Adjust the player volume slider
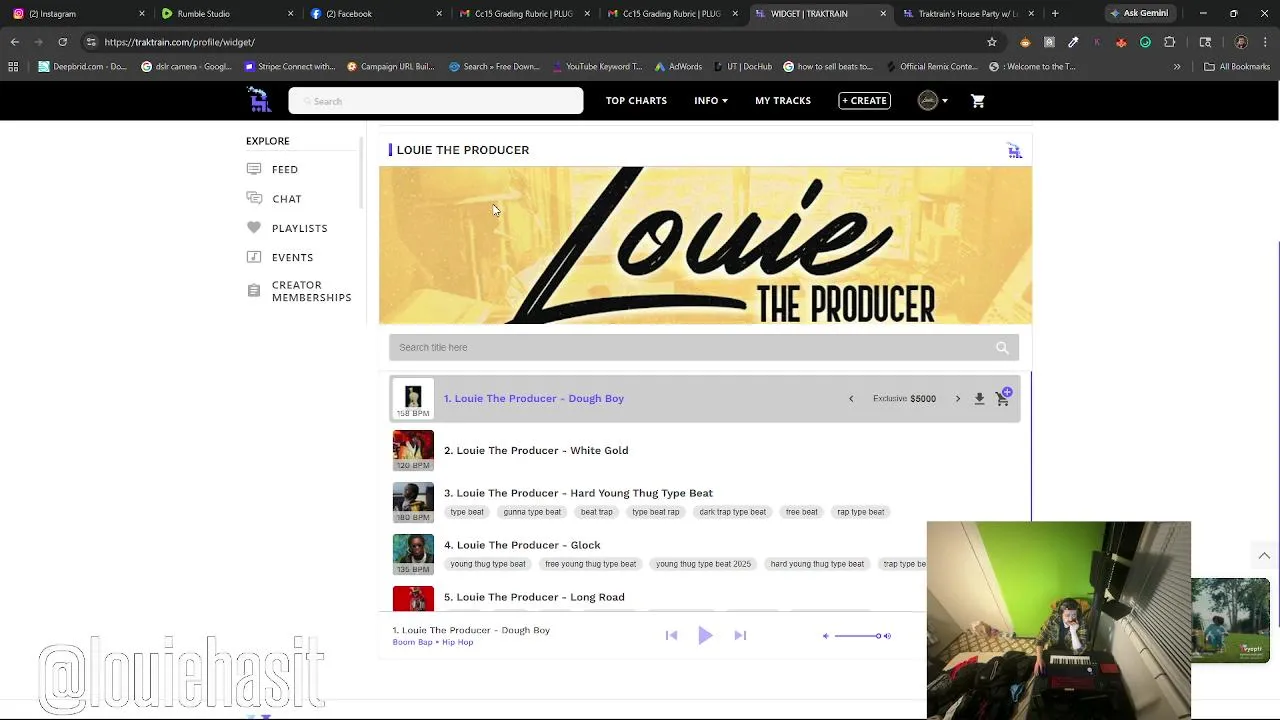The image size is (1280, 720). tap(858, 636)
